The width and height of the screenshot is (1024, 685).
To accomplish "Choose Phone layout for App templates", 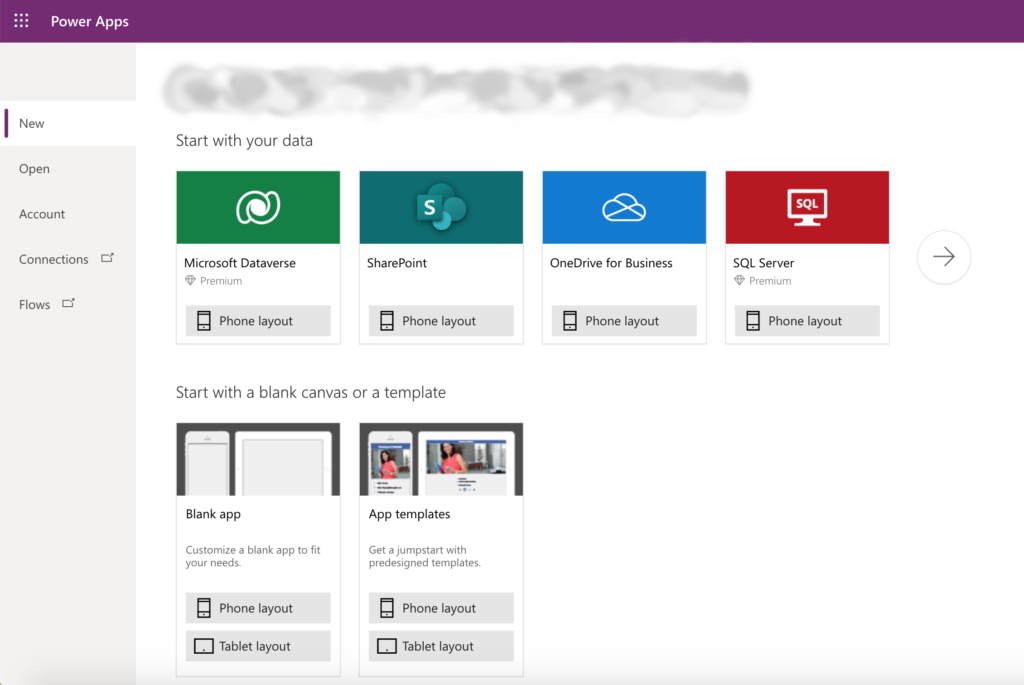I will pos(441,608).
